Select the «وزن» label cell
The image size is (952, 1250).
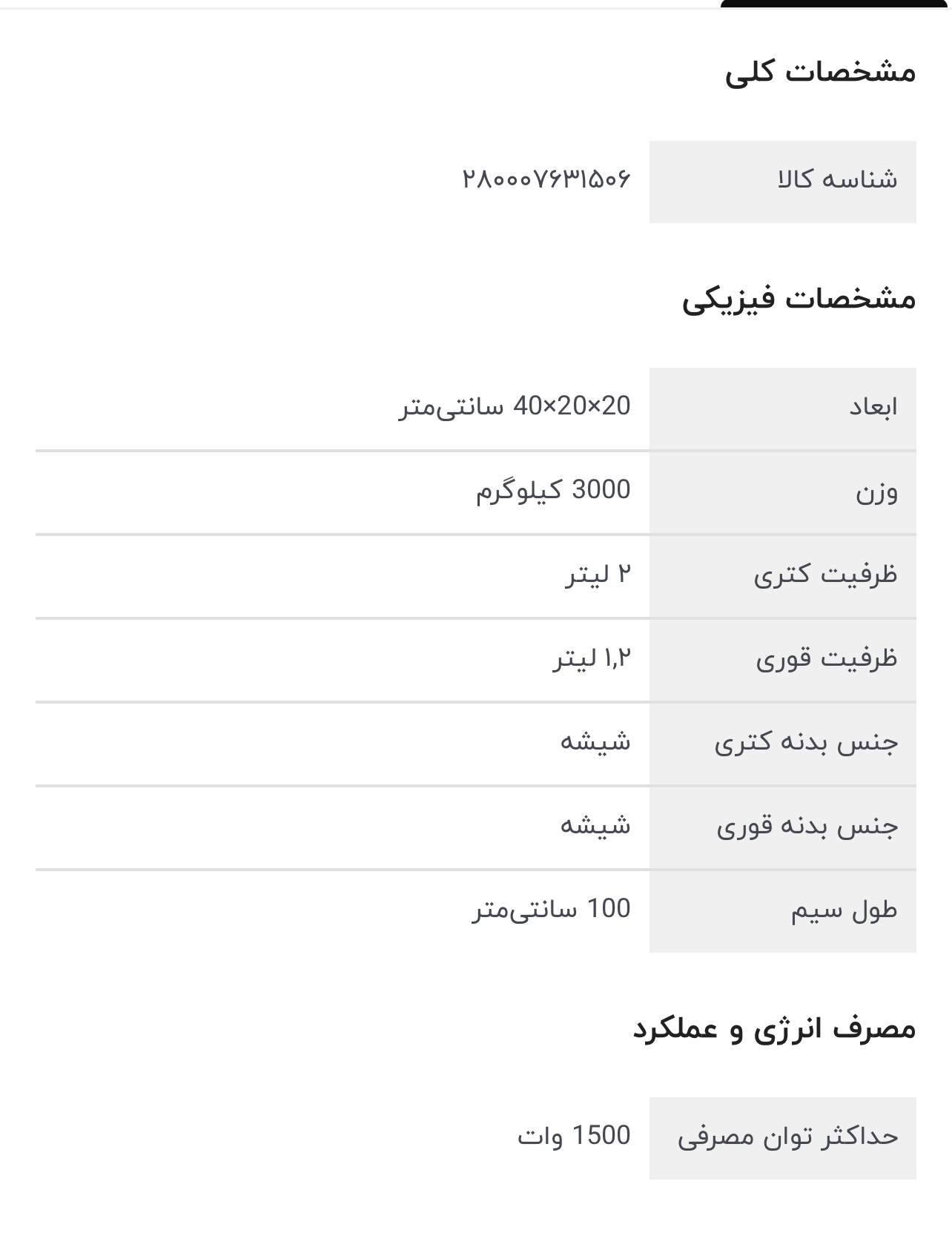[x=782, y=492]
